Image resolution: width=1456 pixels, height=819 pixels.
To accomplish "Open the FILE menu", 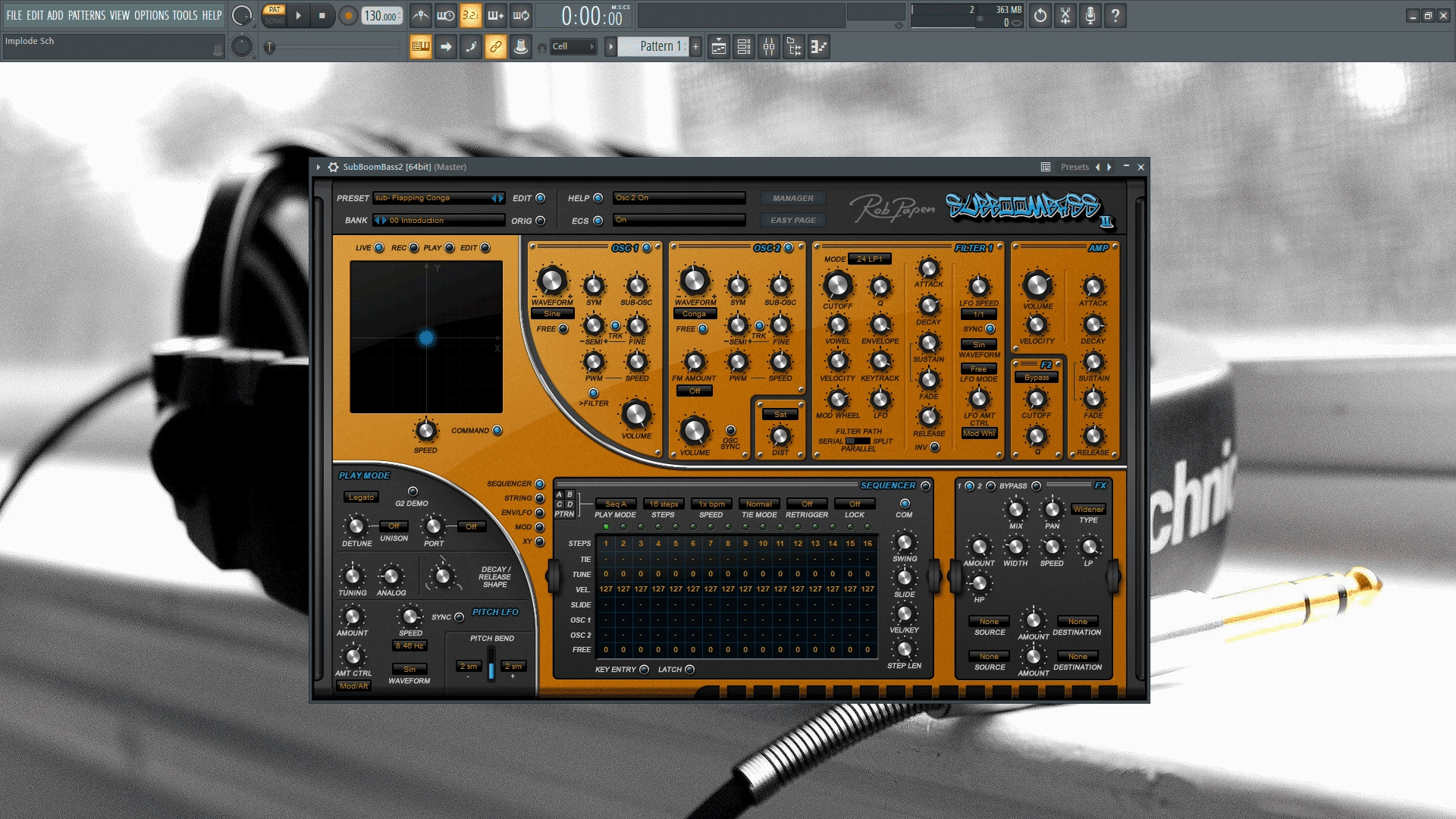I will point(14,15).
